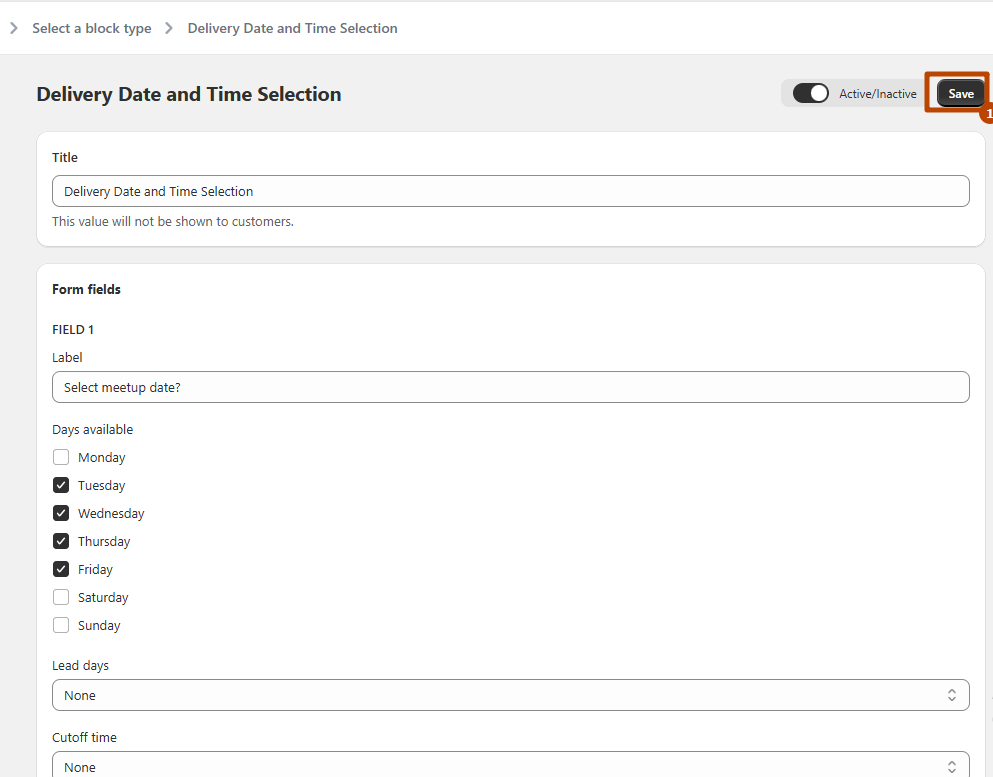Image resolution: width=993 pixels, height=777 pixels.
Task: Click the Delivery Date and Time Selection breadcrumb
Action: [x=292, y=28]
